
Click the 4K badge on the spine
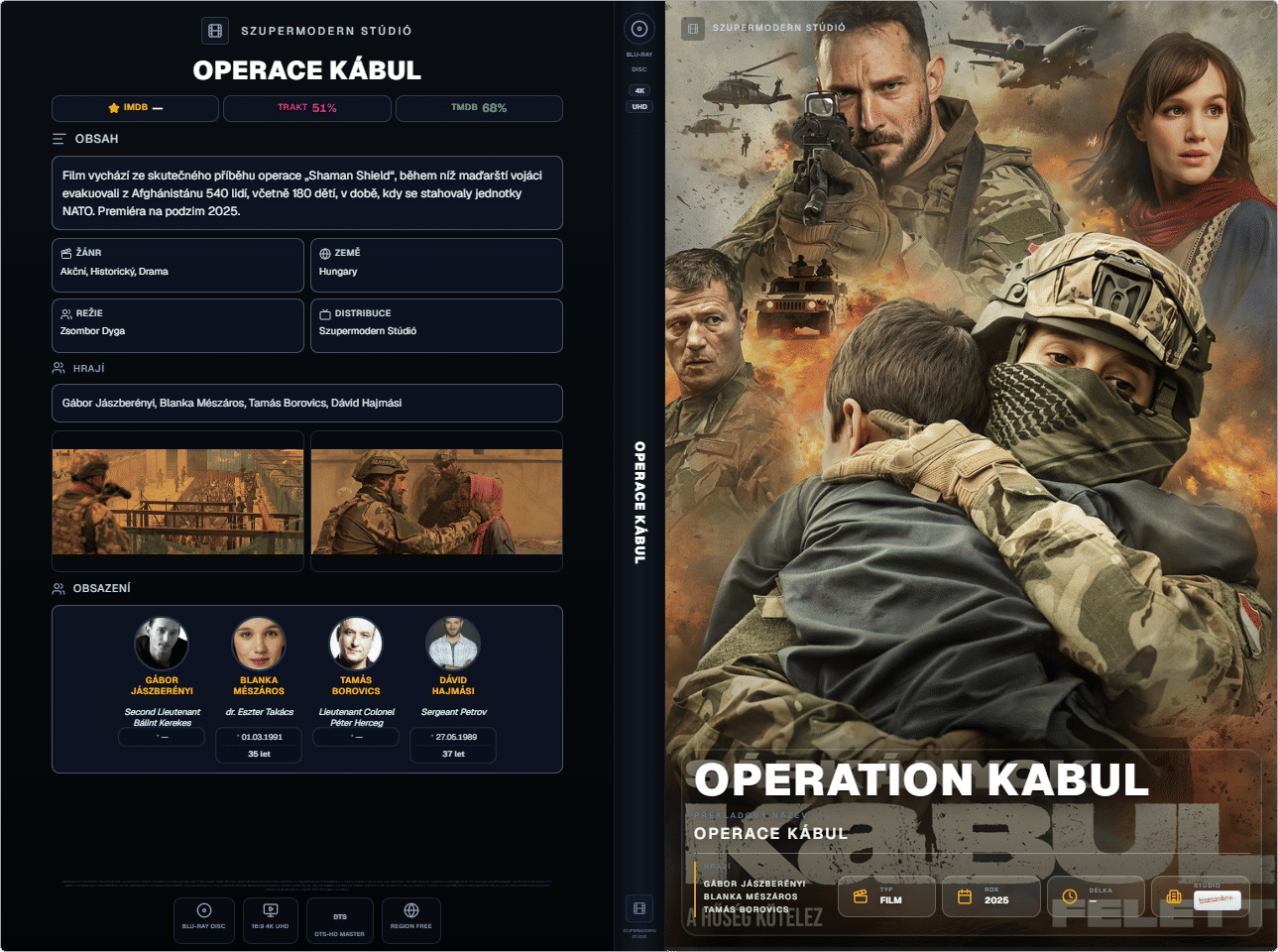click(639, 90)
